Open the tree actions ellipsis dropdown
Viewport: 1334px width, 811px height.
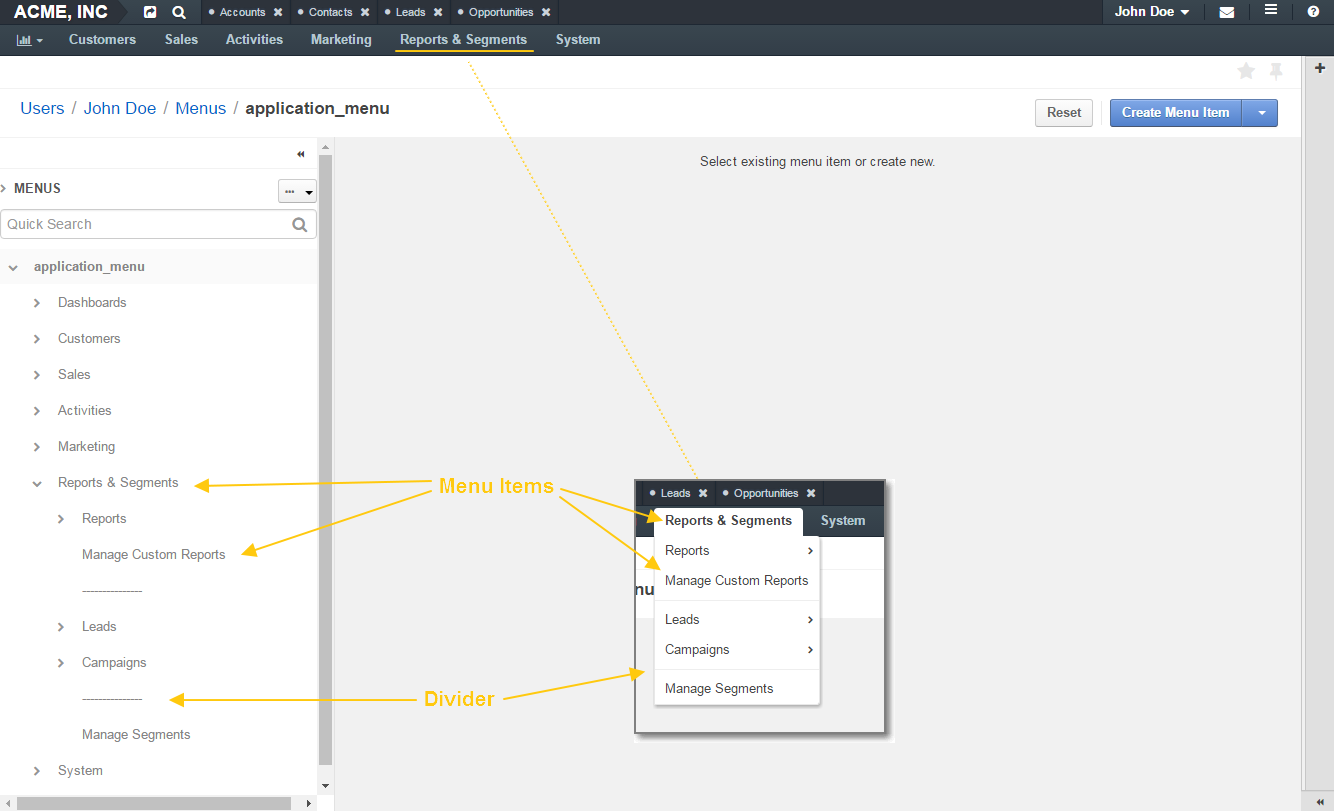(297, 191)
